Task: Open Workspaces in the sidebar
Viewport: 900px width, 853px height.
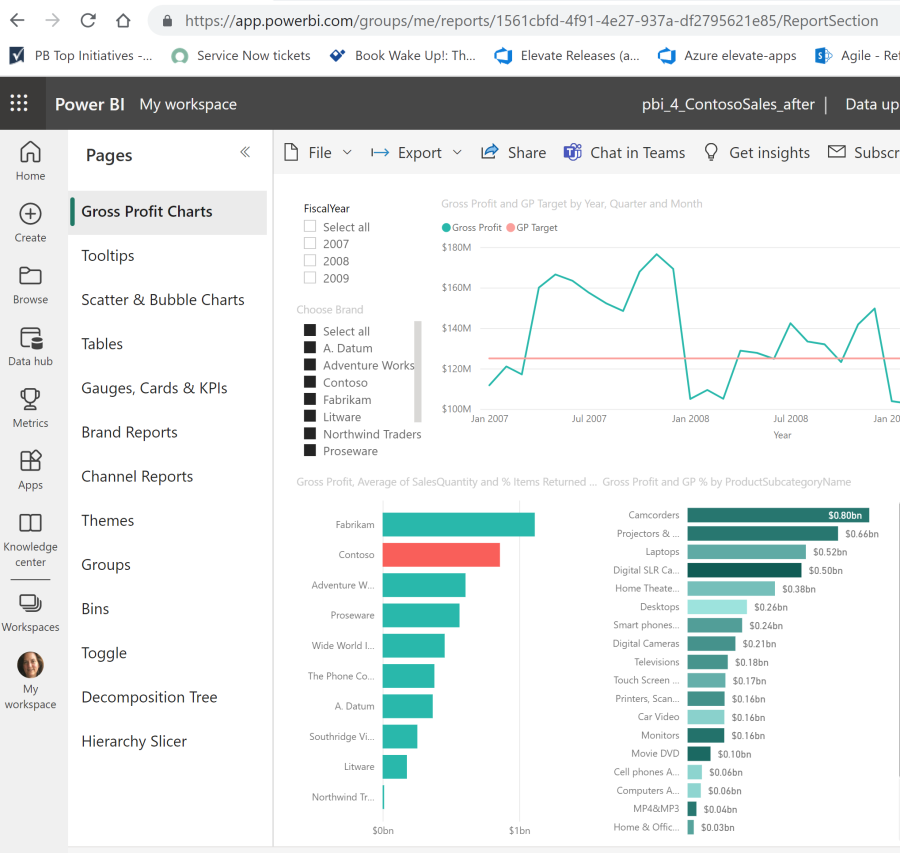Action: tap(30, 612)
